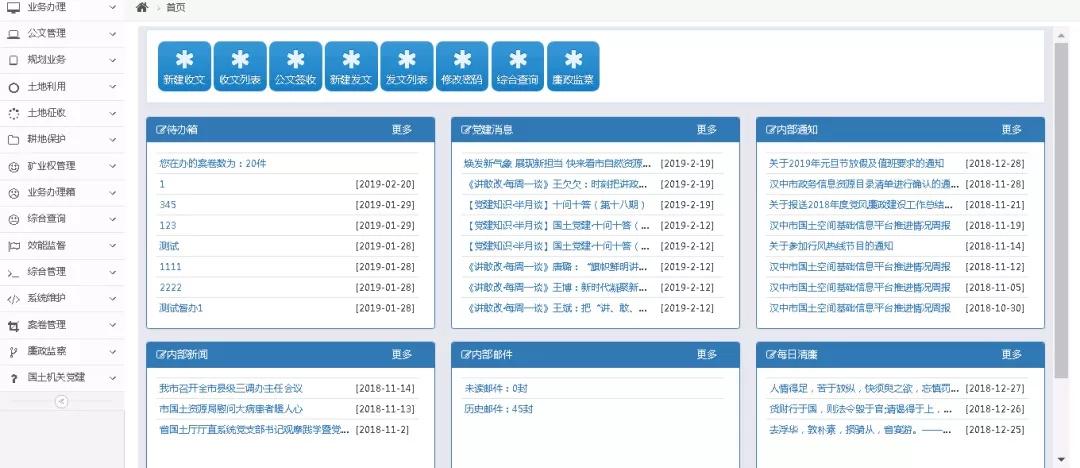Click the scrollbar down arrow
The height and width of the screenshot is (468, 1080).
(1061, 459)
